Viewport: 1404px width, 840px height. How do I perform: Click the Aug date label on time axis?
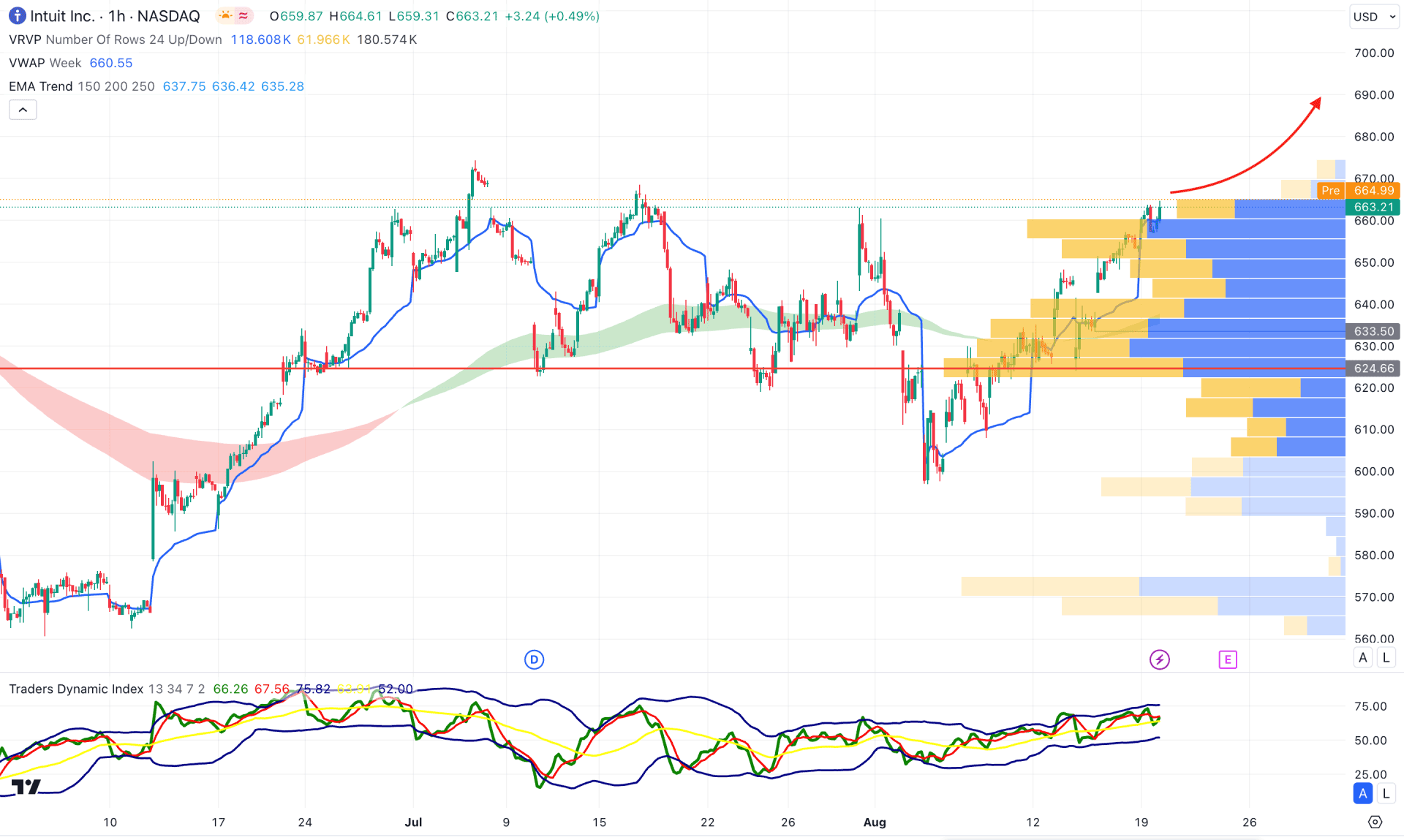[875, 822]
